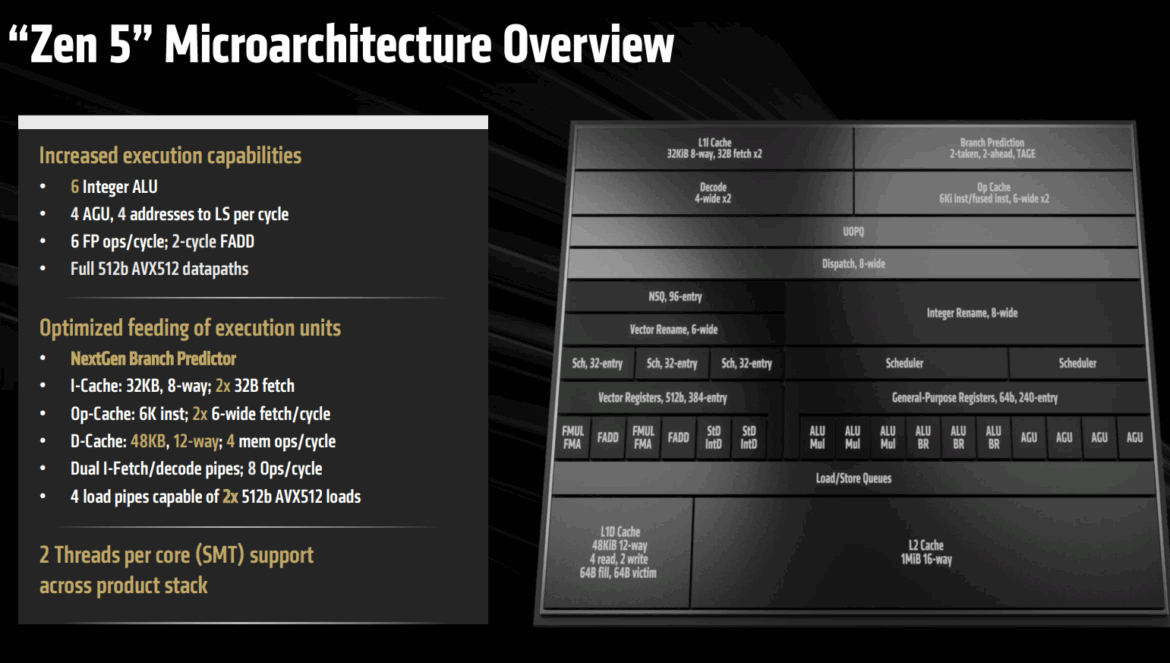Select the Load/Store Queues bar
The image size is (1170, 663).
(852, 478)
